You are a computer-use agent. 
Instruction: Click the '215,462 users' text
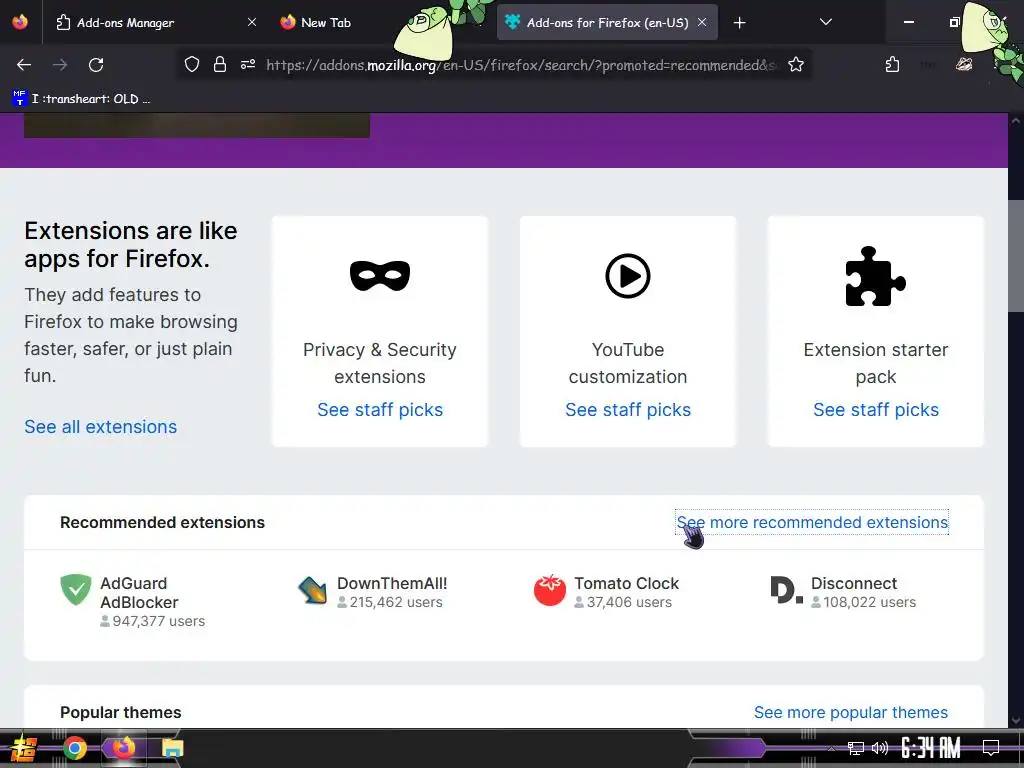click(x=396, y=602)
